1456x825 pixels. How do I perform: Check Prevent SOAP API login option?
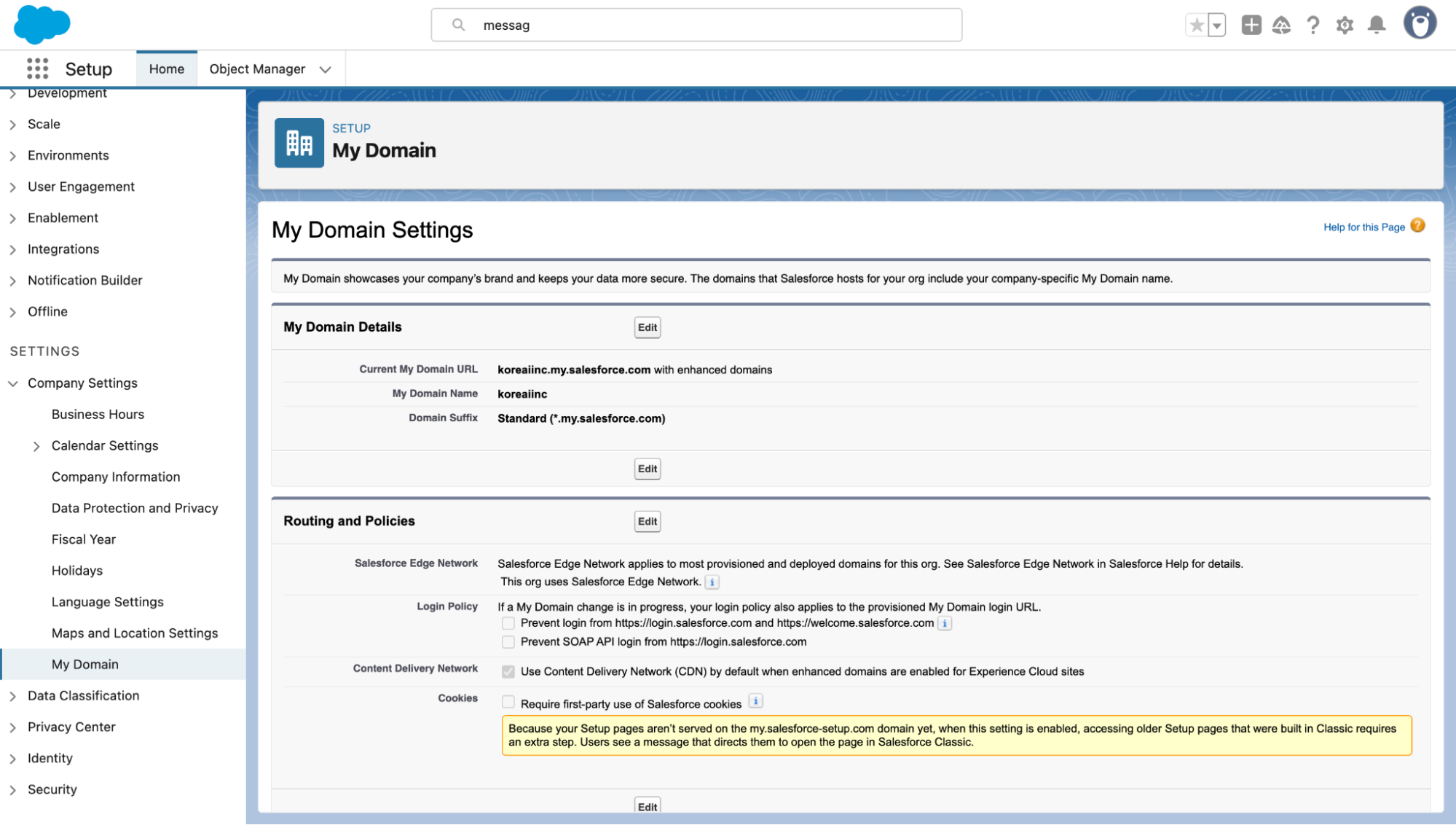pos(508,642)
